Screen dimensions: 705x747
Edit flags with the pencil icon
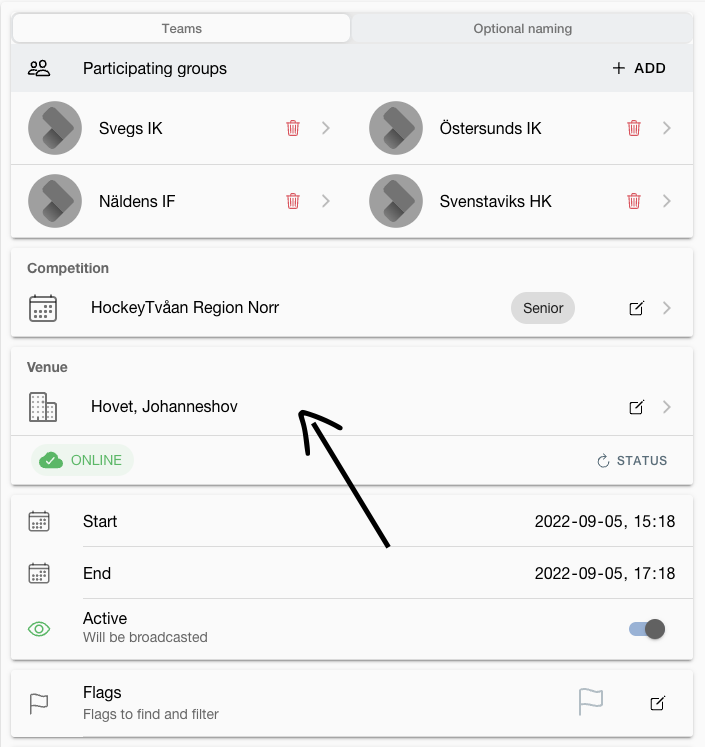657,703
